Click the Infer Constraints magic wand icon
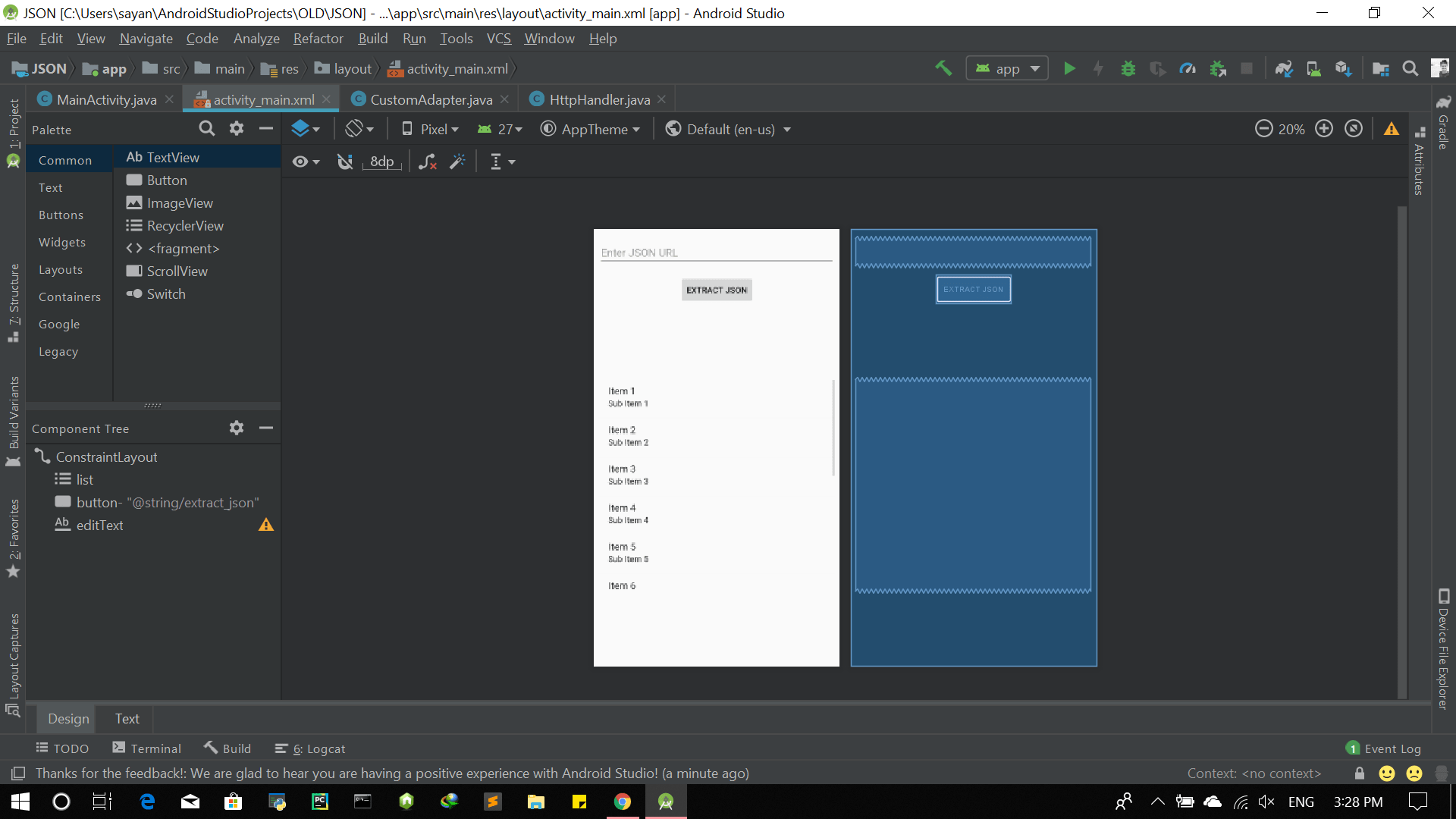Viewport: 1456px width, 819px height. click(457, 162)
